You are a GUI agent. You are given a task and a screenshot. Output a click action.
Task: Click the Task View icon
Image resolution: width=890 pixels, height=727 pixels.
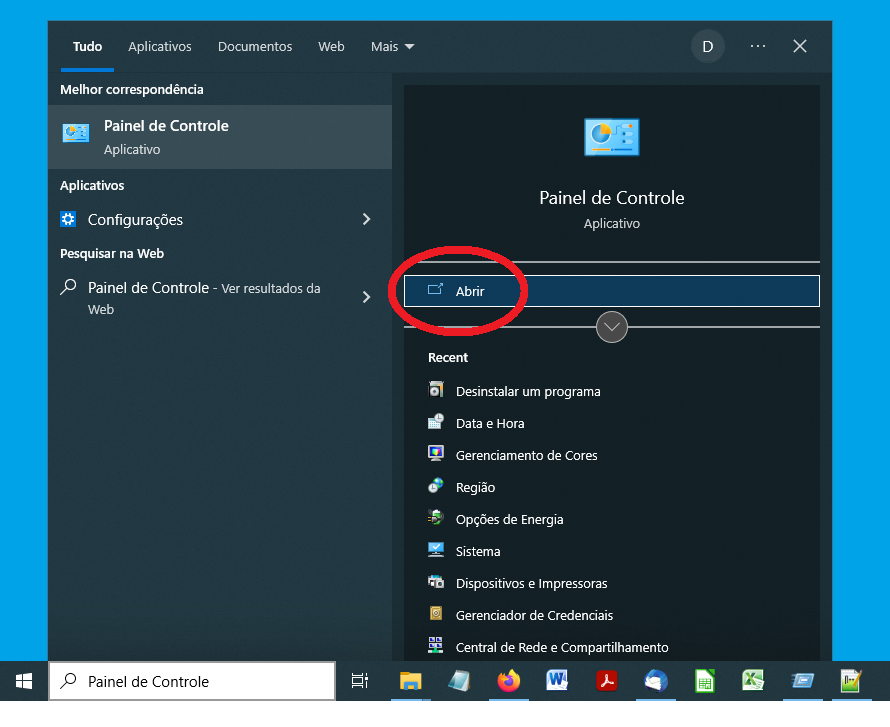360,682
